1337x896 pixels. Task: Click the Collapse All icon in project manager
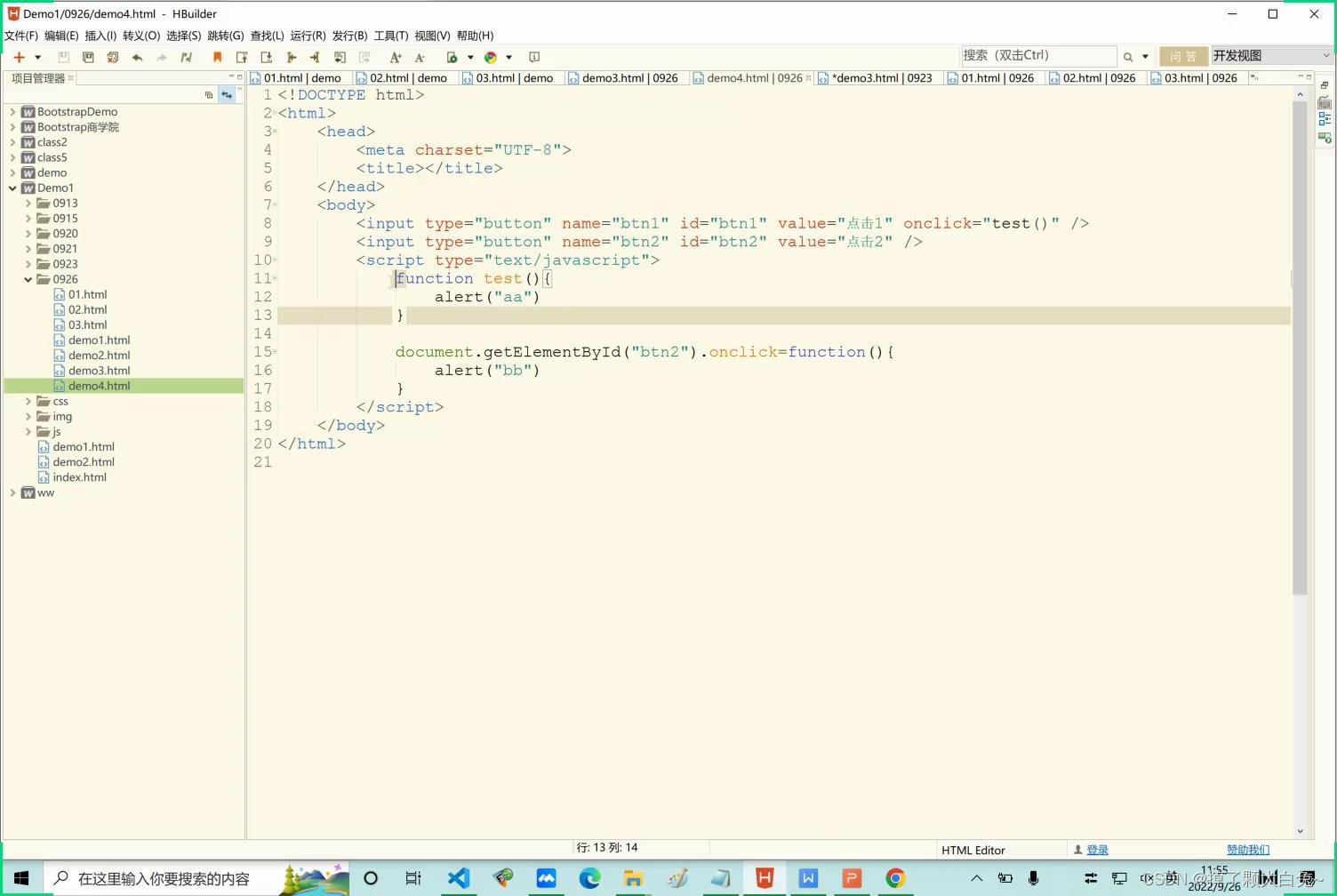pos(209,94)
